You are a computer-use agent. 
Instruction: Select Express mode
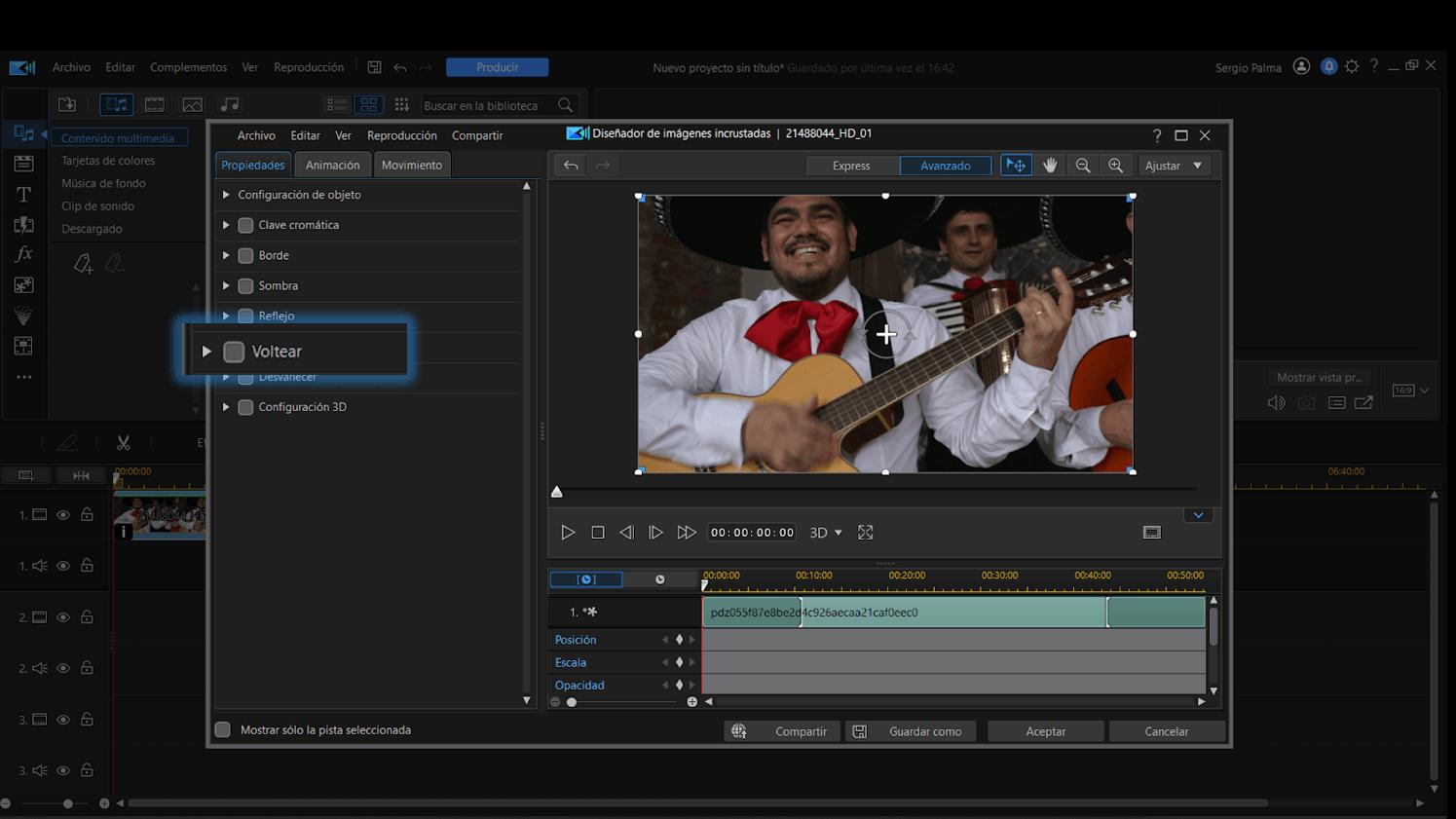coord(851,166)
